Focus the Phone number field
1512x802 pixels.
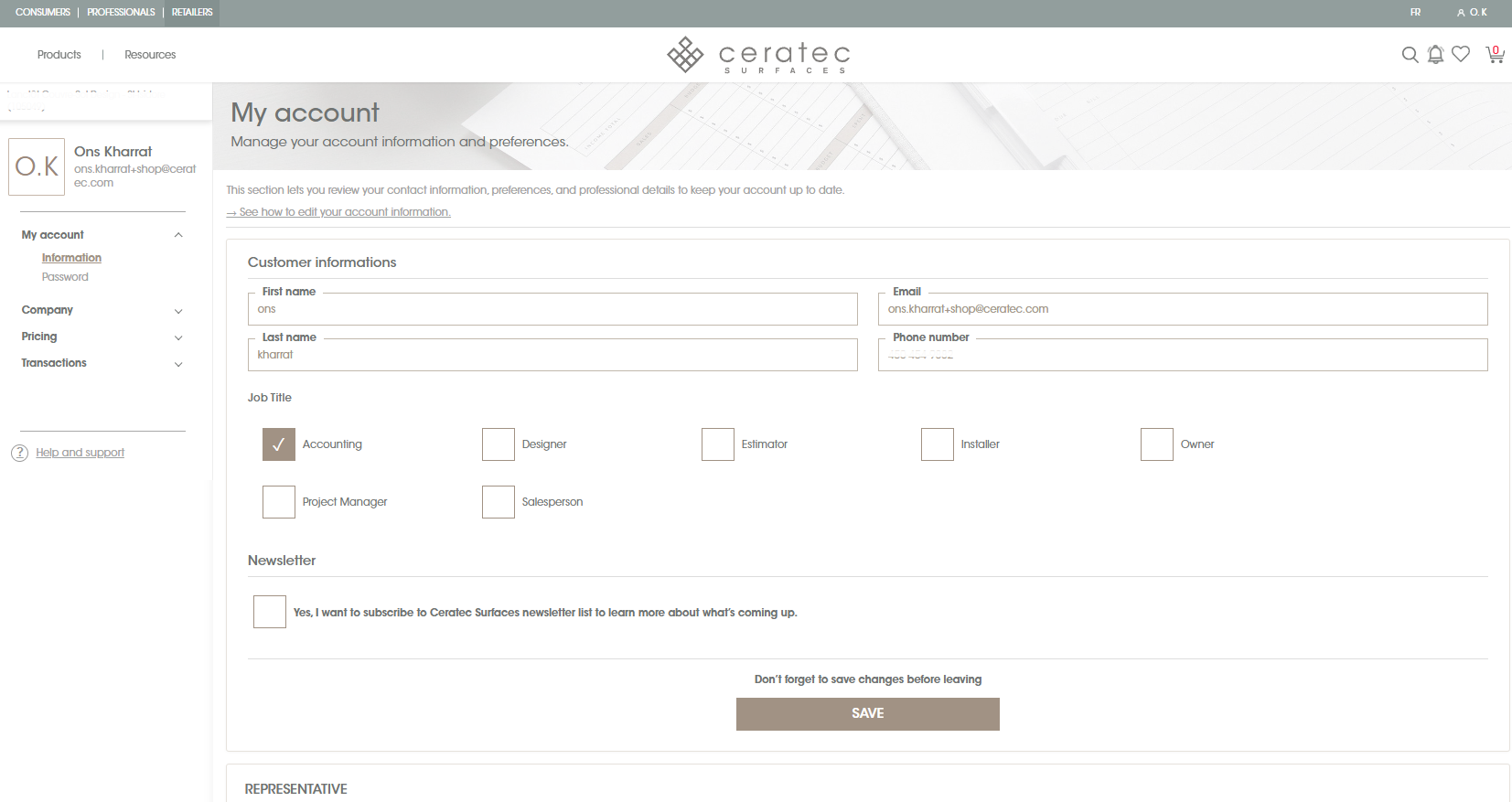(1183, 355)
